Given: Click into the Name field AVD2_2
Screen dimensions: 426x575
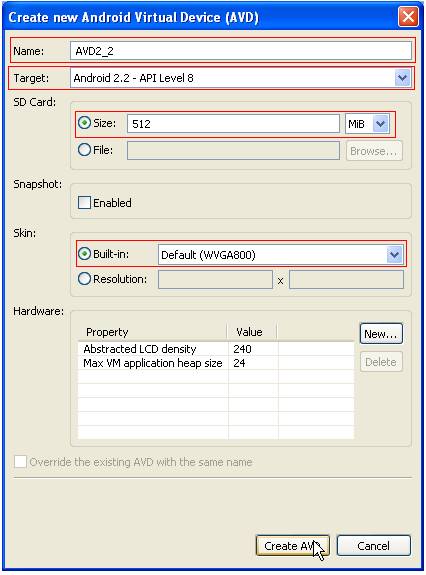Looking at the screenshot, I should [241, 51].
